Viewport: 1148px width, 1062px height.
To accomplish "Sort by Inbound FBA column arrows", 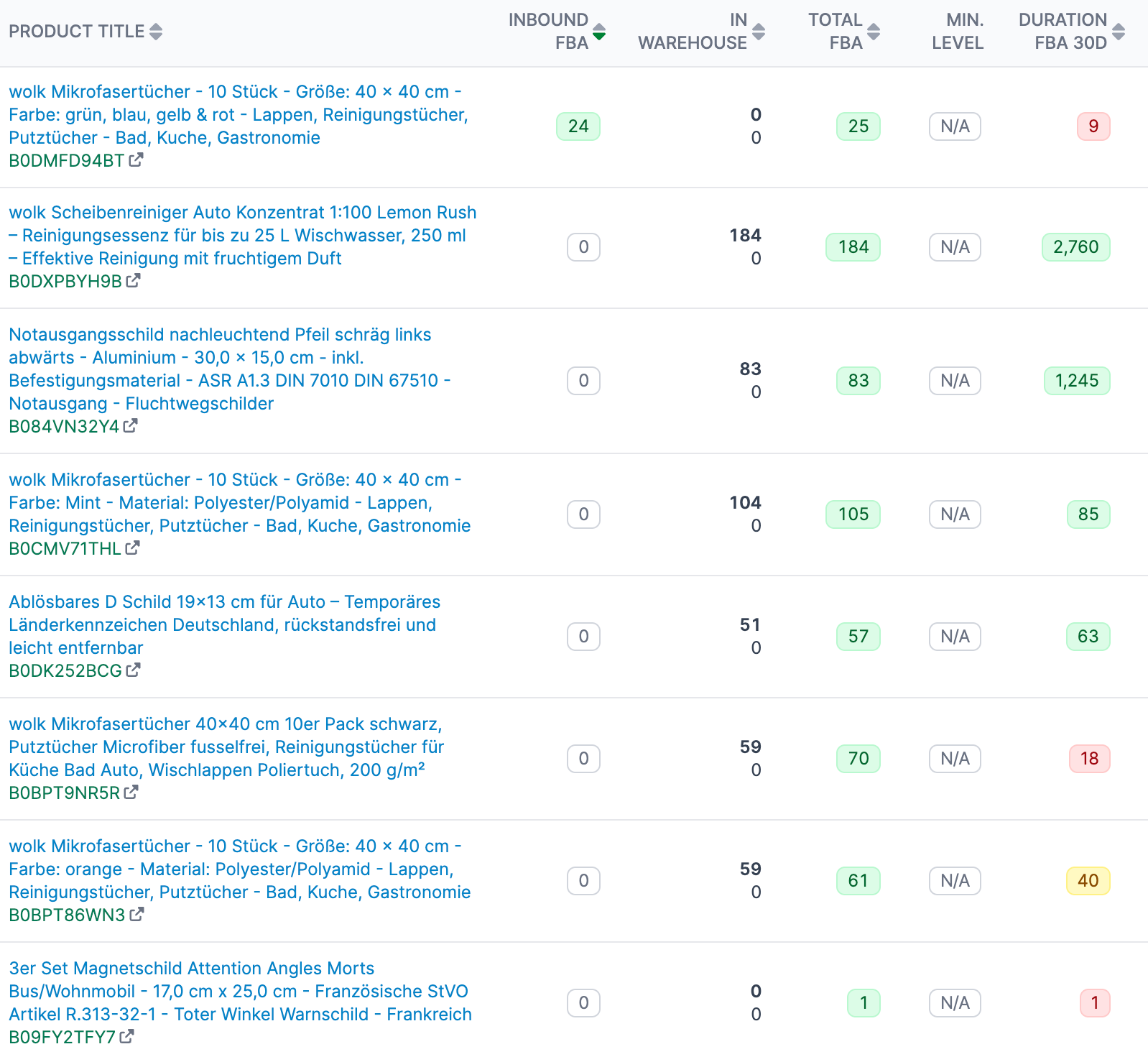I will tap(599, 32).
